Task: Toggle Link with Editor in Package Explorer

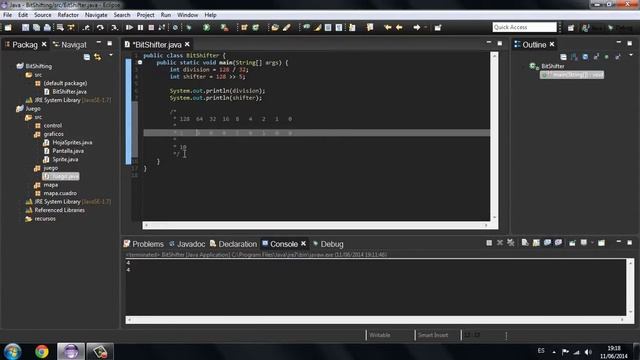Action: point(98,57)
